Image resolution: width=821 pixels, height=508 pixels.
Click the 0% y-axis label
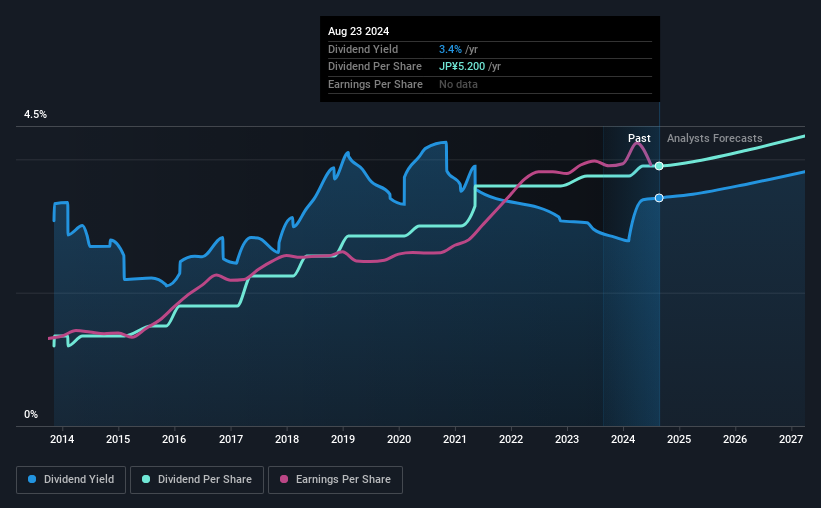coord(31,414)
